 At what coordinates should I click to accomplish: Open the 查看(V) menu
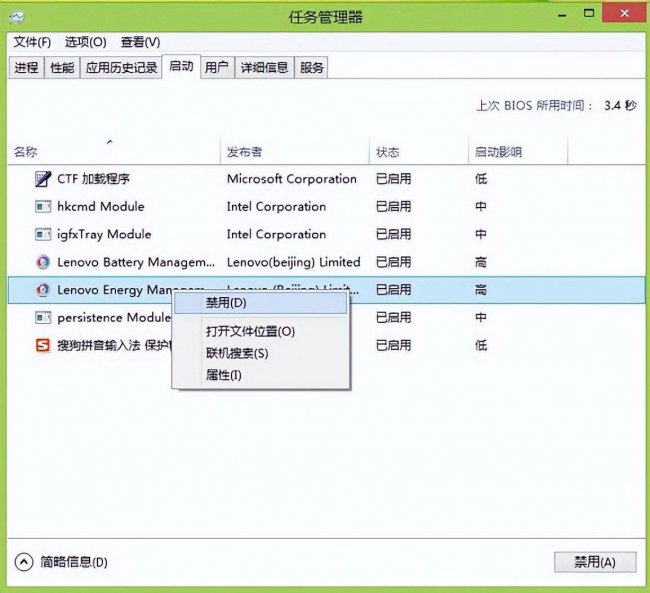pyautogui.click(x=140, y=42)
